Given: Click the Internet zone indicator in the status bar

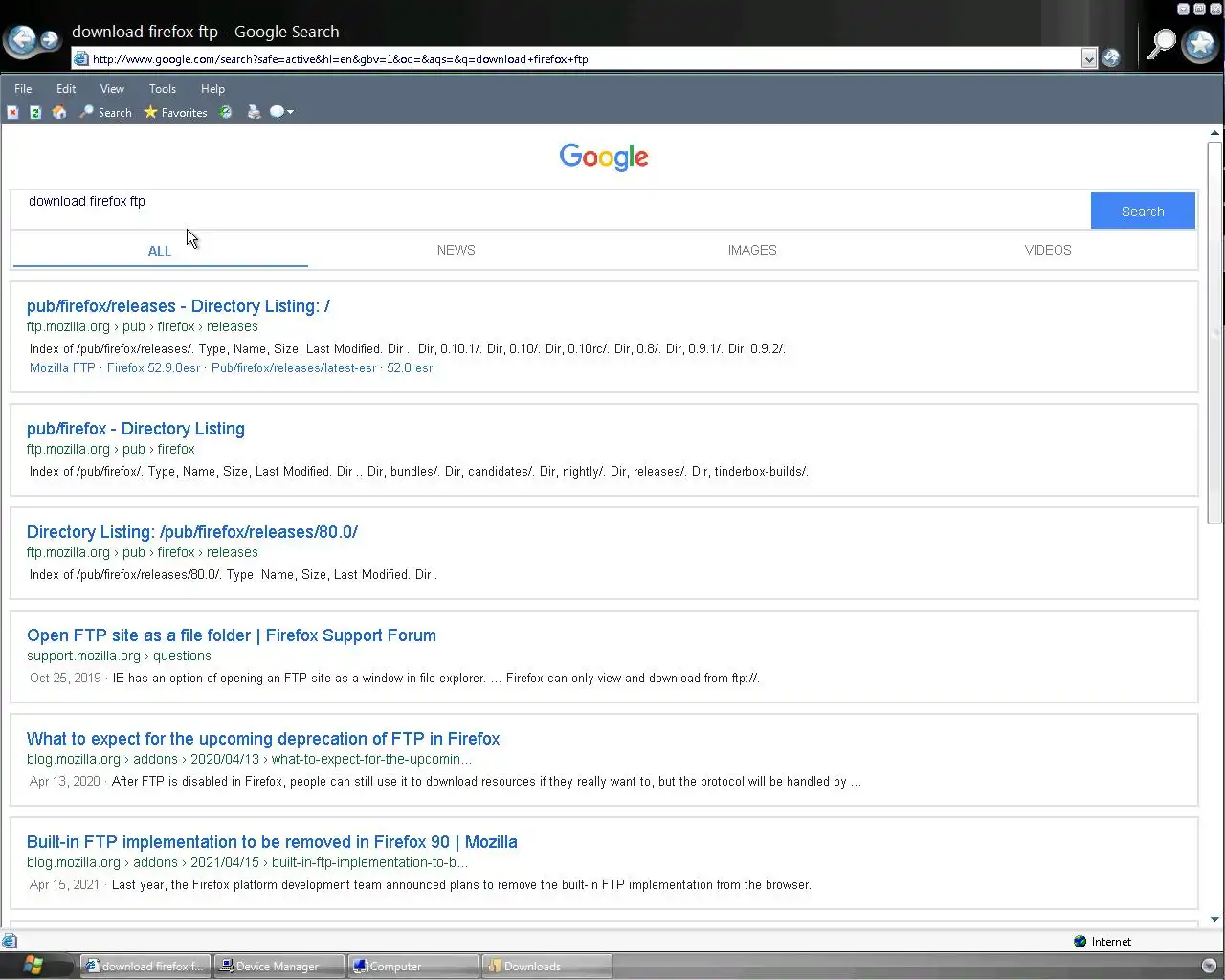Looking at the screenshot, I should [x=1102, y=941].
